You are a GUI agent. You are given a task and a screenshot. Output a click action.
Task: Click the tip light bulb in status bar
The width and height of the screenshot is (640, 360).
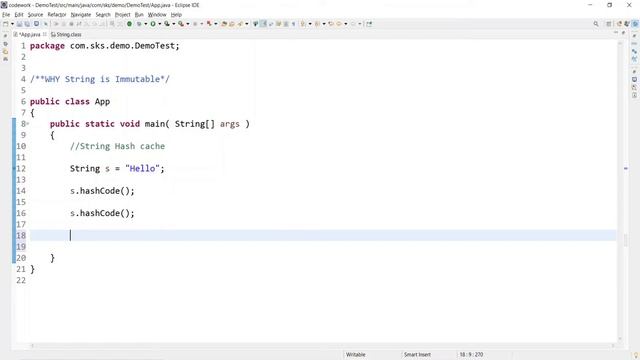point(636,355)
